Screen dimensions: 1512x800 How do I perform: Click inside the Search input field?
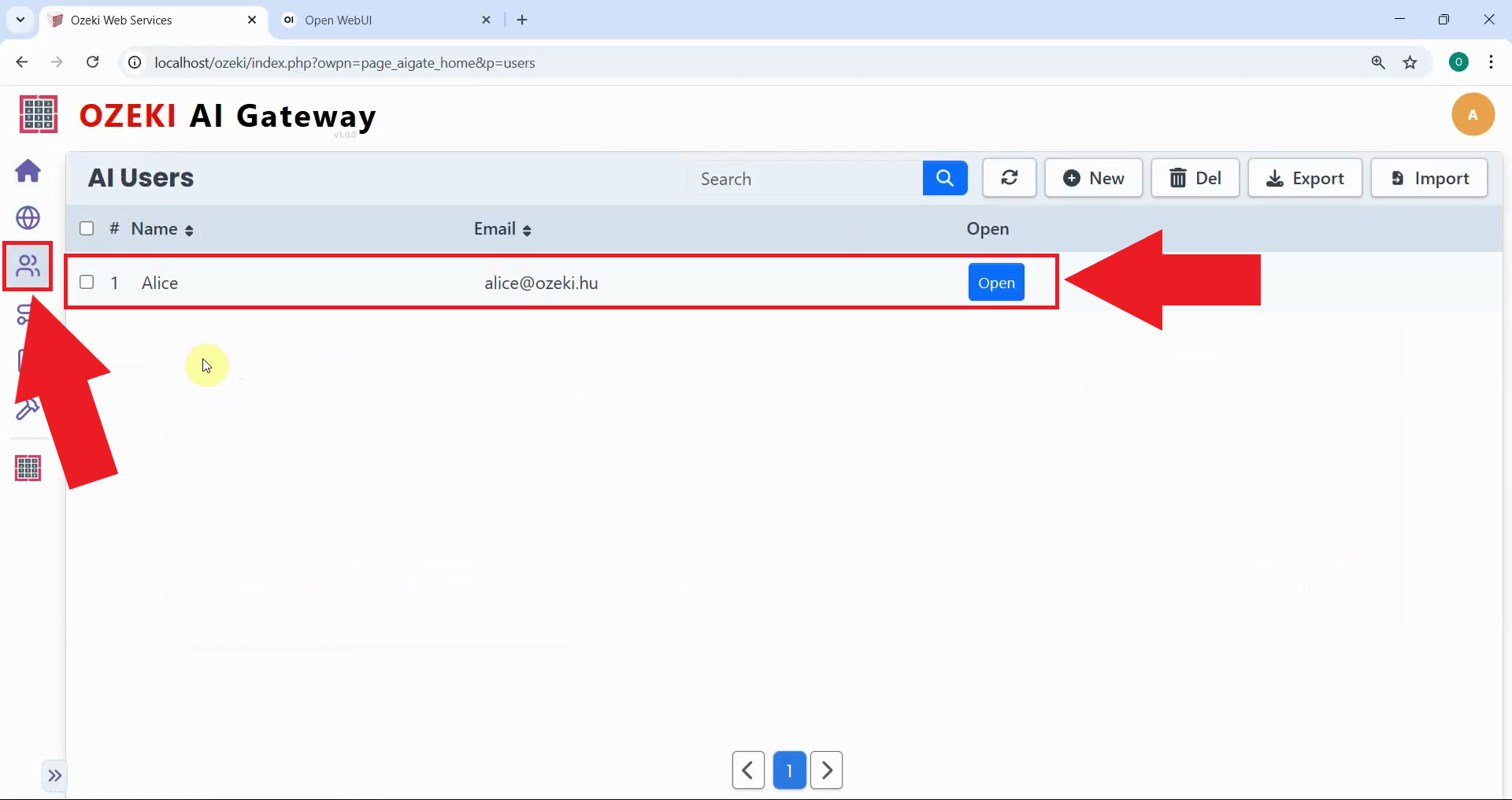coord(803,179)
